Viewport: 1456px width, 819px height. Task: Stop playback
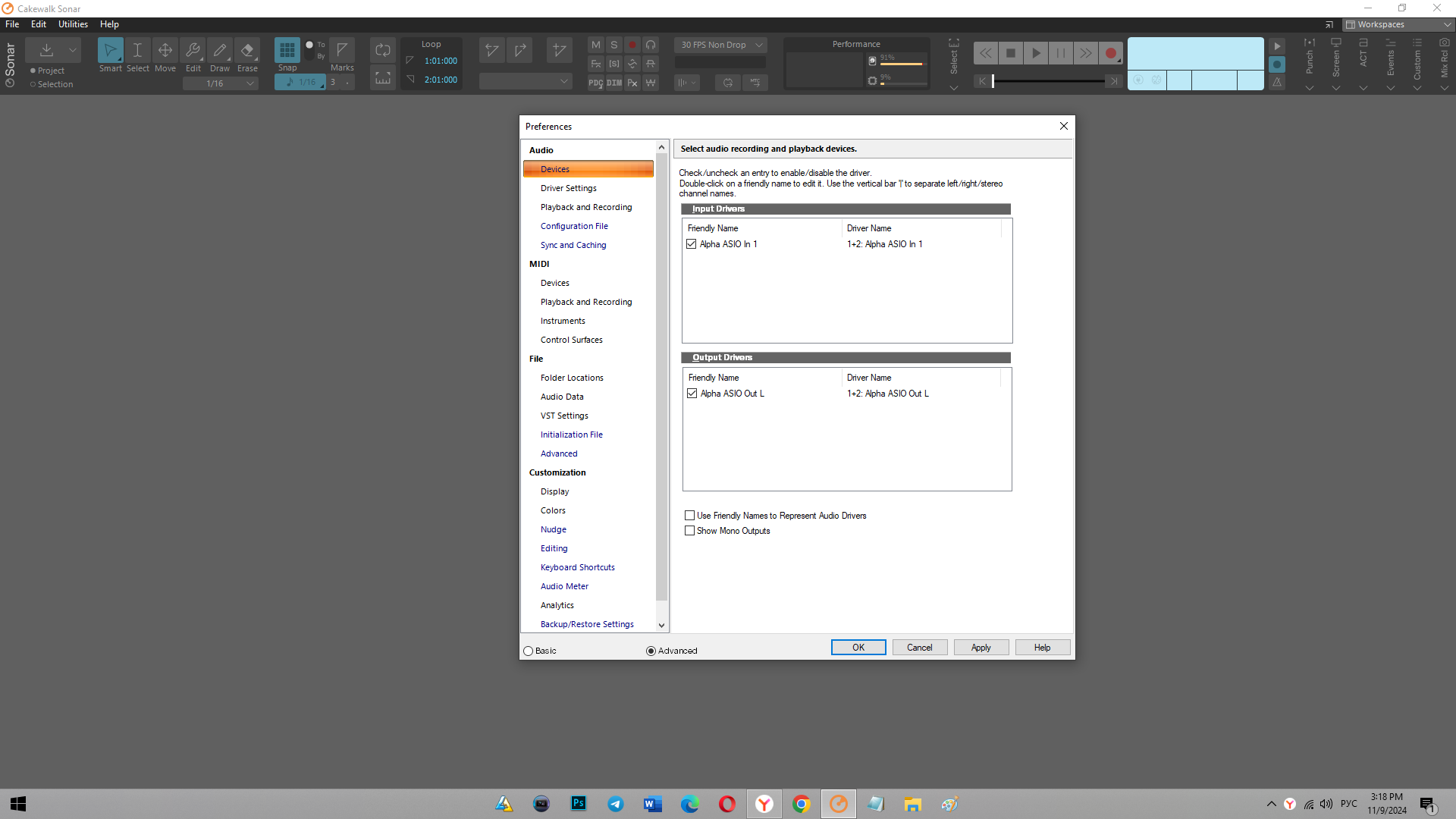1011,53
